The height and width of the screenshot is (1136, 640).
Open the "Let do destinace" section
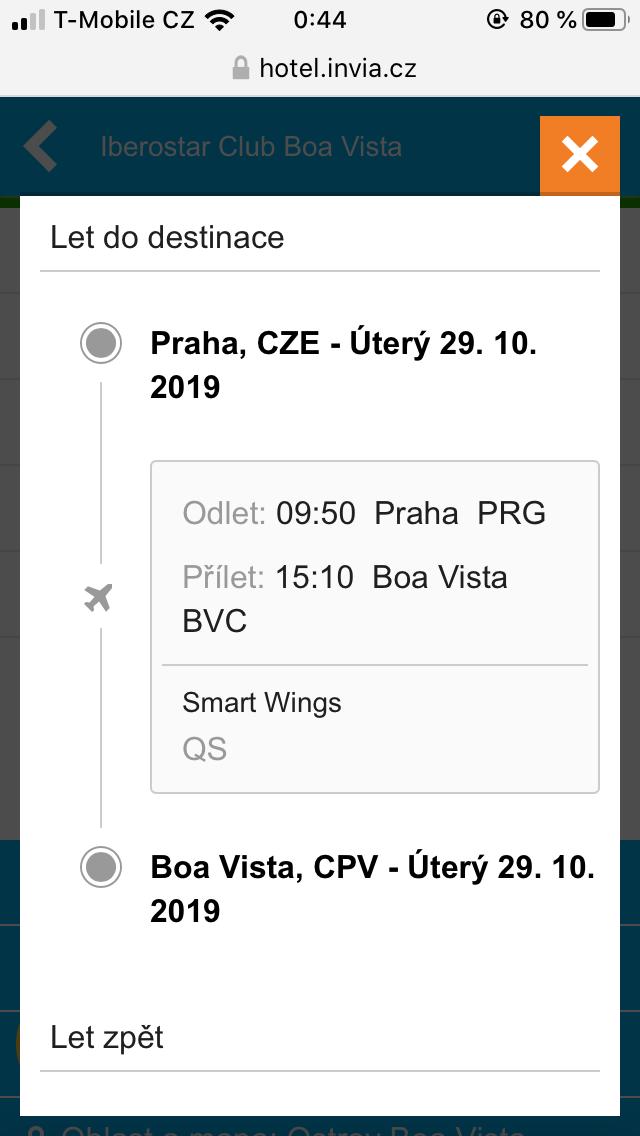click(x=167, y=237)
